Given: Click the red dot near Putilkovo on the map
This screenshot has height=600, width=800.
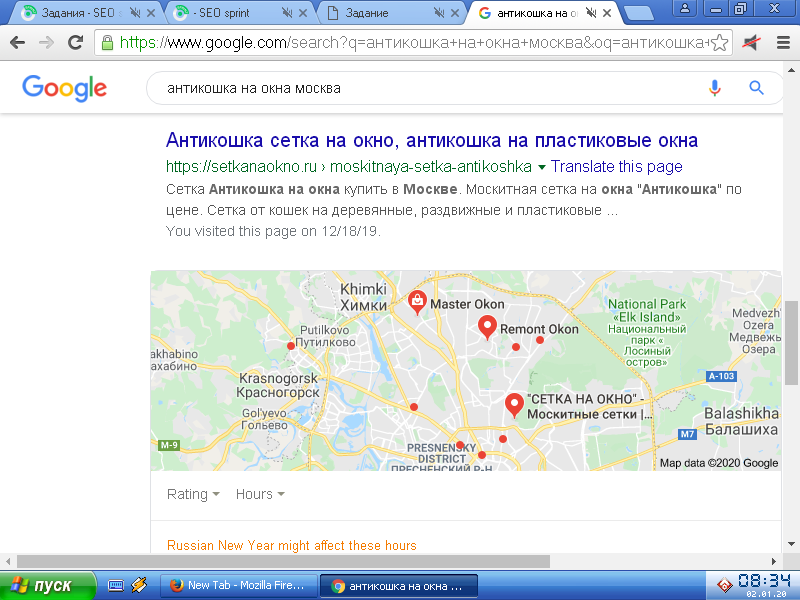Looking at the screenshot, I should coord(291,346).
